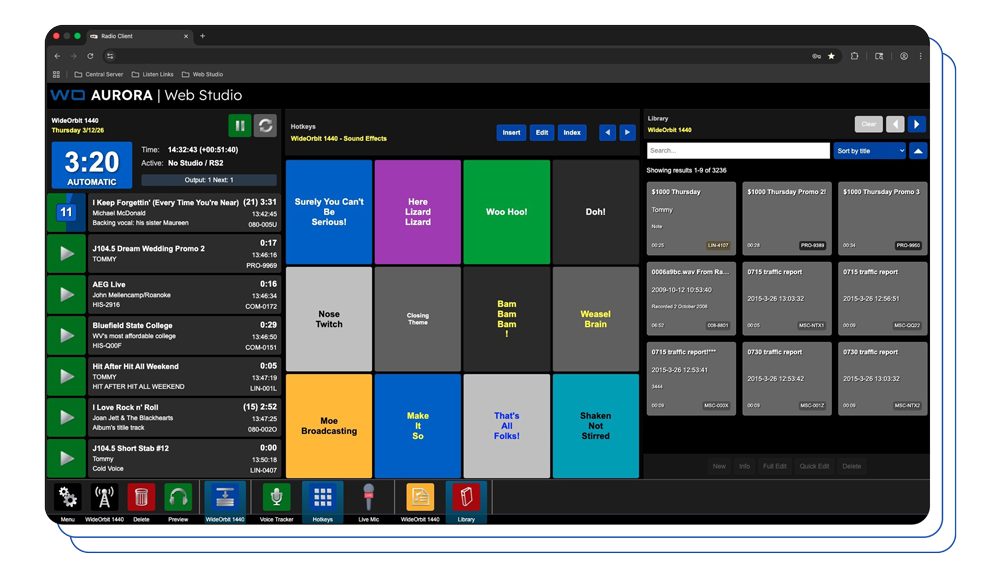The height and width of the screenshot is (583, 1000).
Task: Reload the browser page
Action: click(x=91, y=56)
